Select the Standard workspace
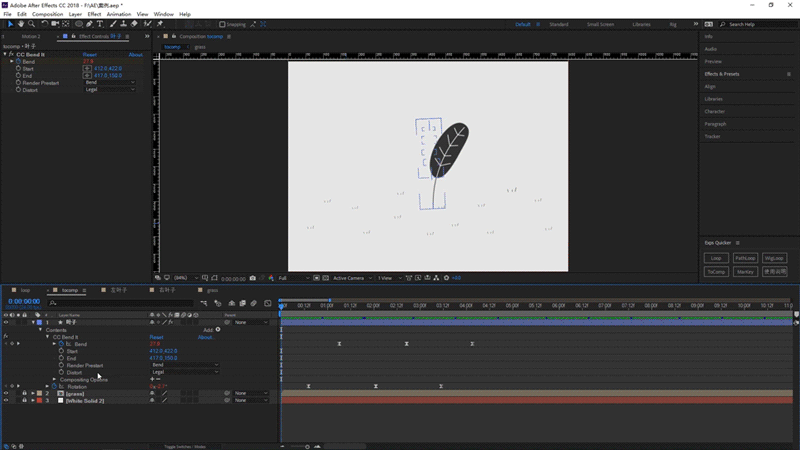The width and height of the screenshot is (800, 450). (x=559, y=24)
